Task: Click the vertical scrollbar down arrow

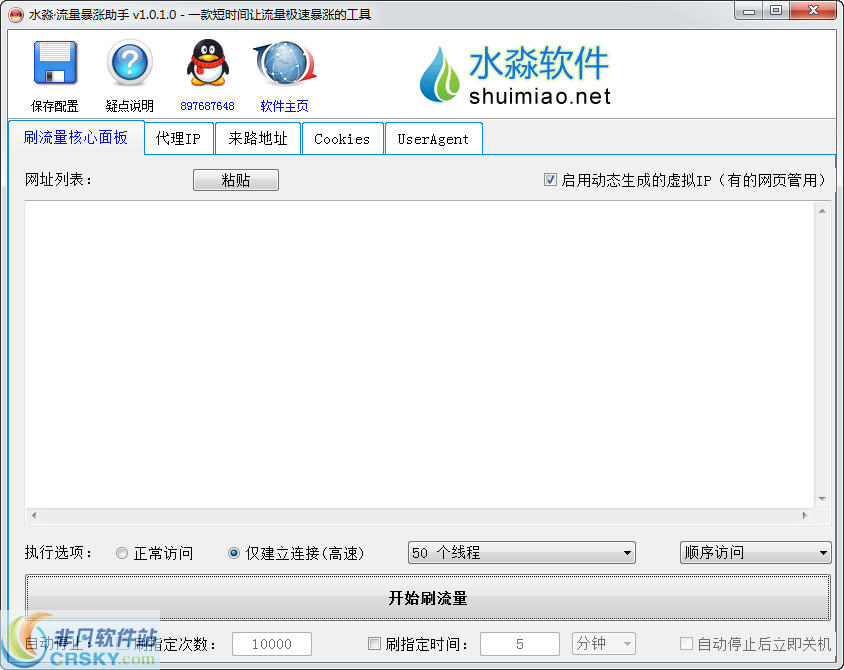Action: pos(822,498)
